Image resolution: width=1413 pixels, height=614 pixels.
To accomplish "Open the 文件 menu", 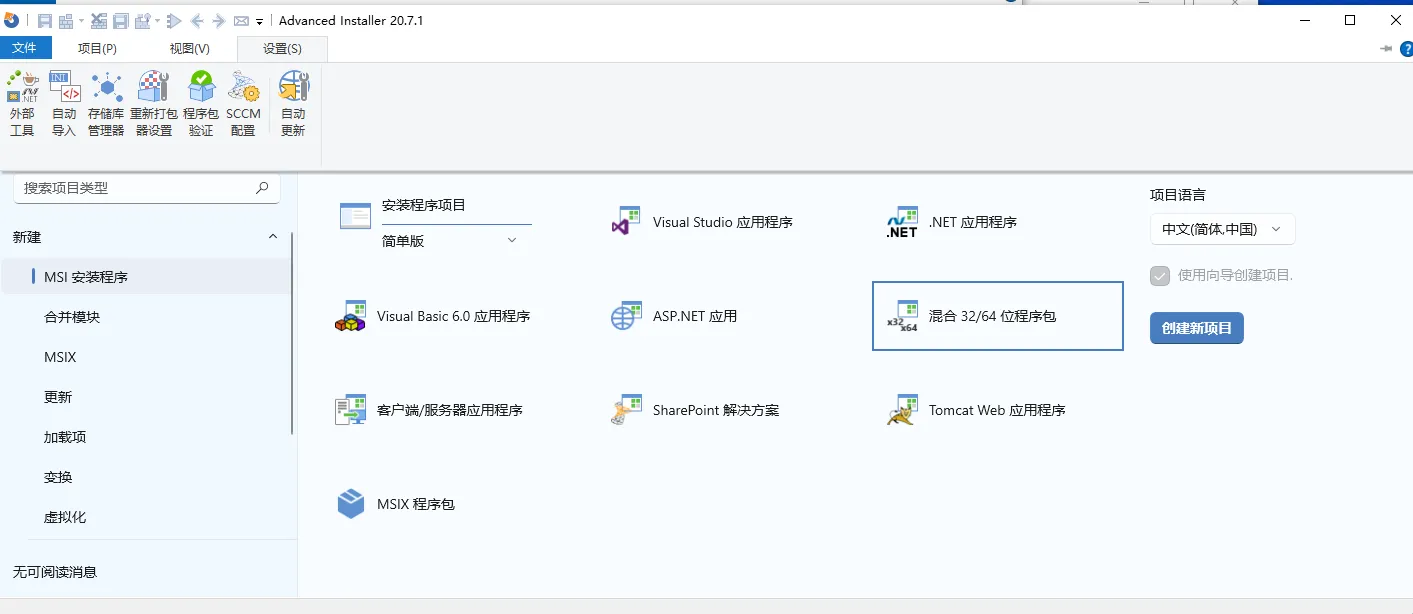I will coord(25,47).
